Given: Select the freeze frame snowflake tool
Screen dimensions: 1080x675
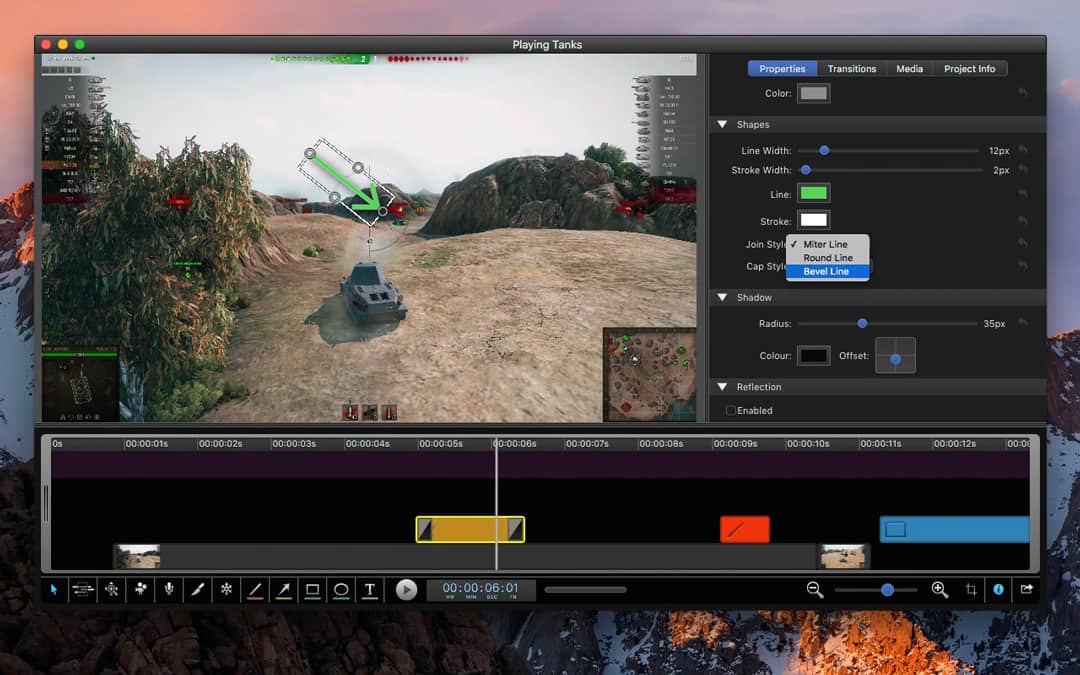Looking at the screenshot, I should [226, 590].
